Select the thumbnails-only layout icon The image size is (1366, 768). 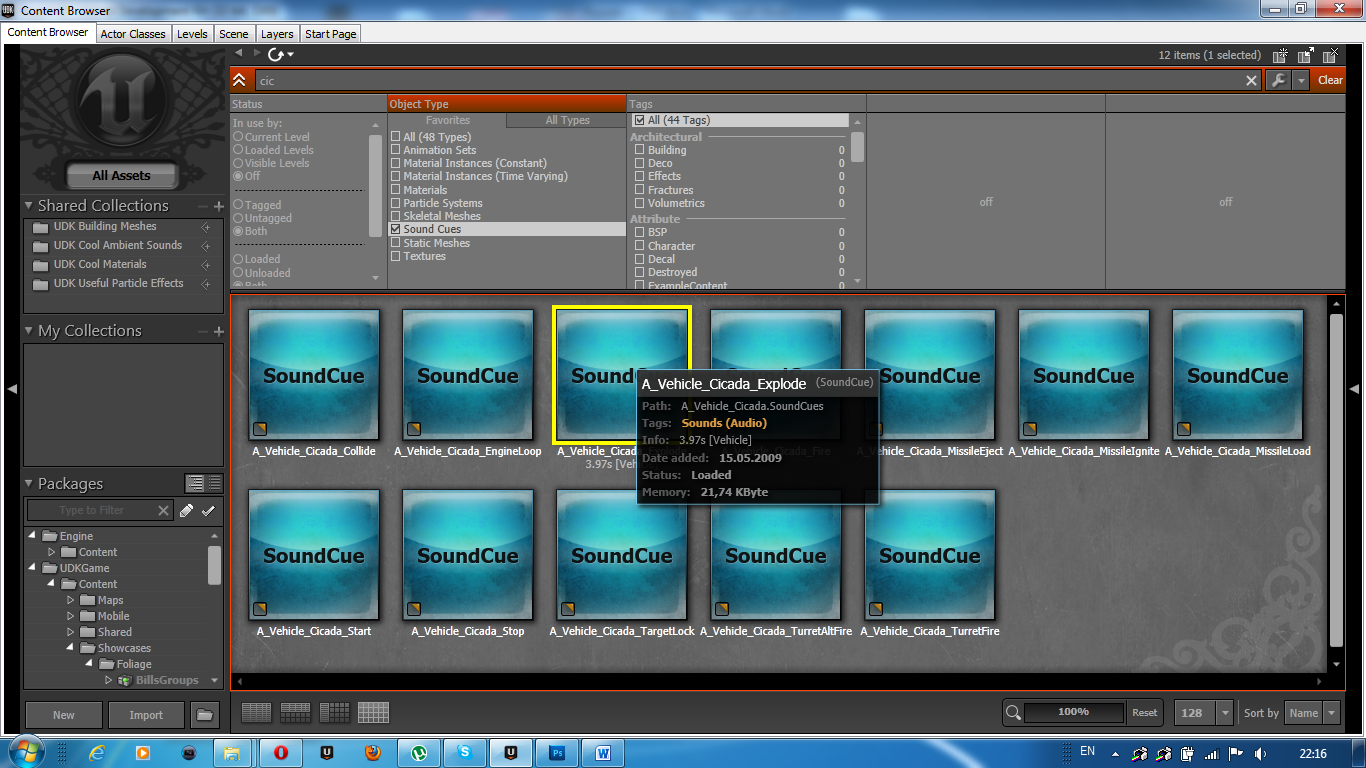coord(373,713)
